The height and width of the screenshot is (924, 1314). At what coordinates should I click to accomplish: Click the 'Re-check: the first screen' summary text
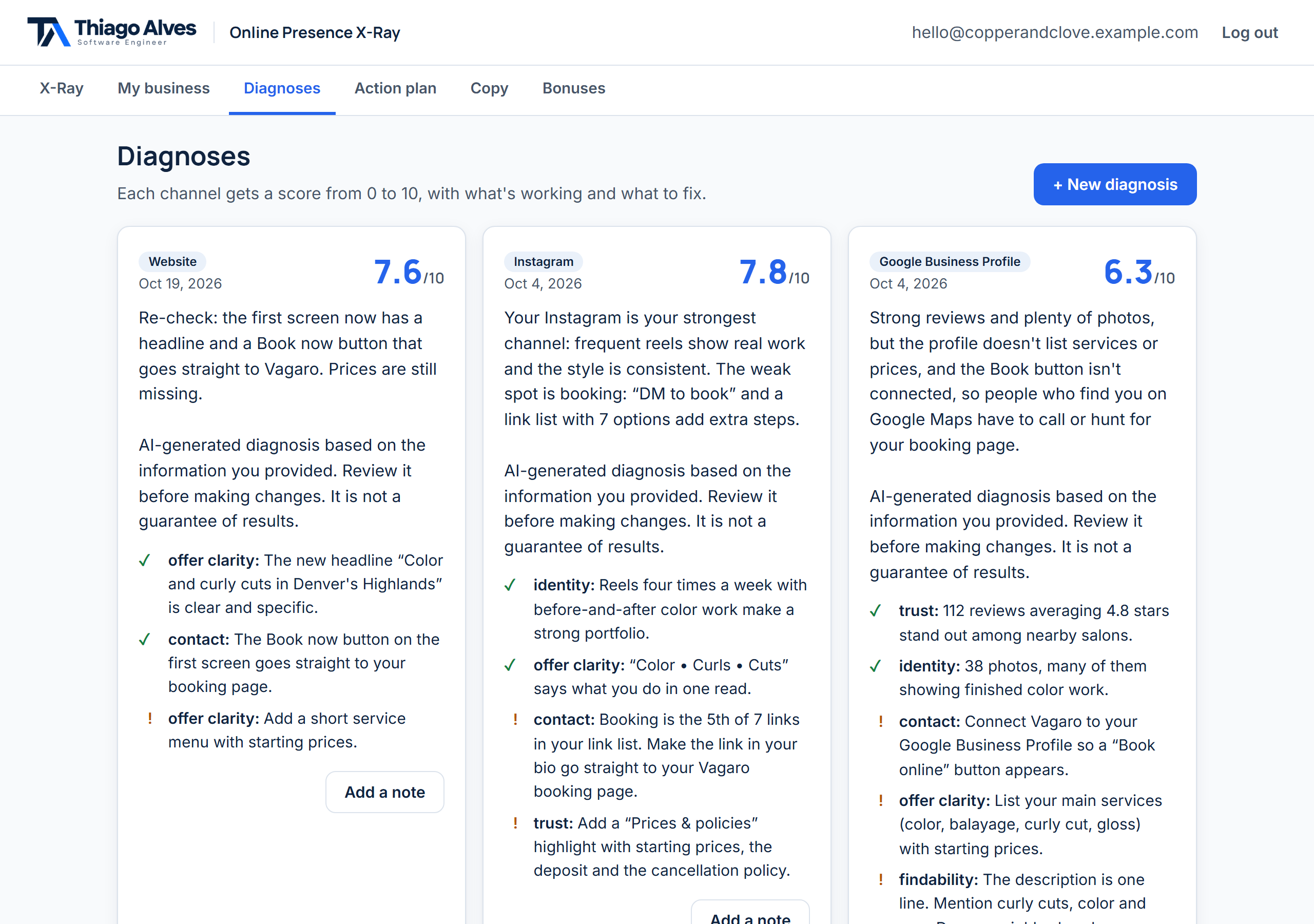[288, 356]
